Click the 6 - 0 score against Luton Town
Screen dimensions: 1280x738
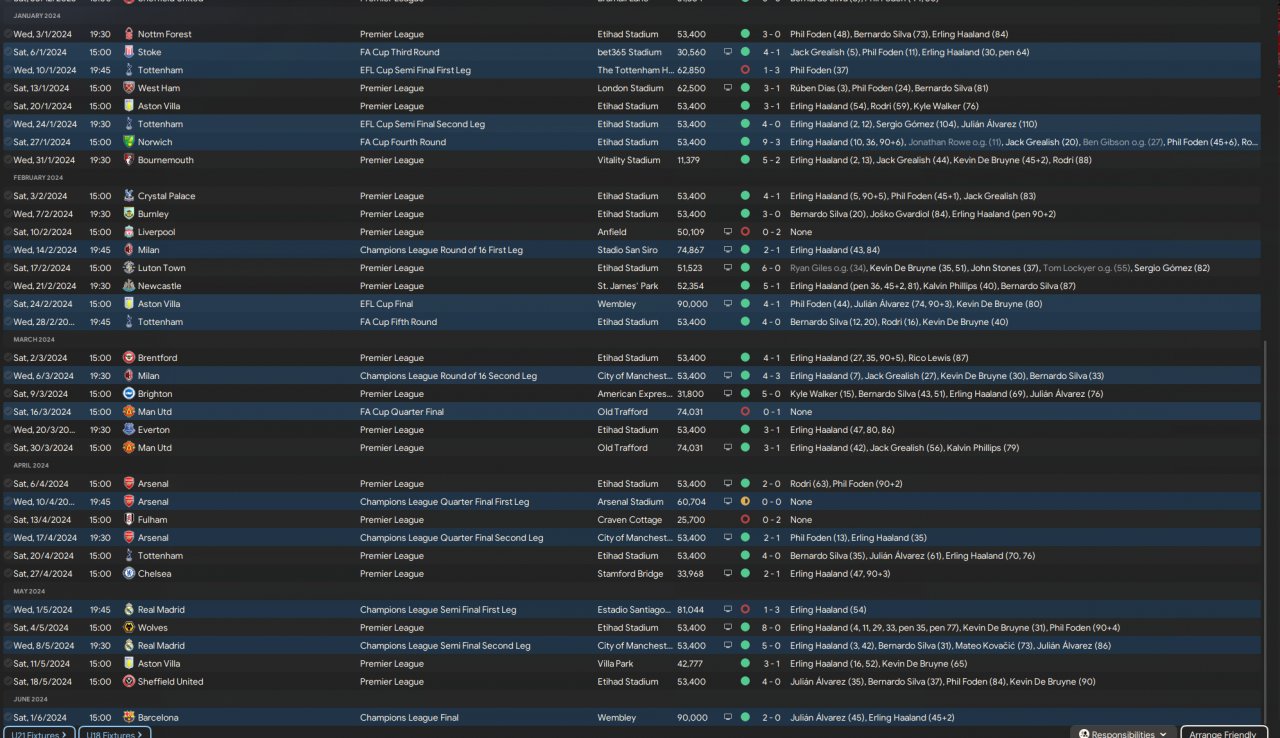771,268
